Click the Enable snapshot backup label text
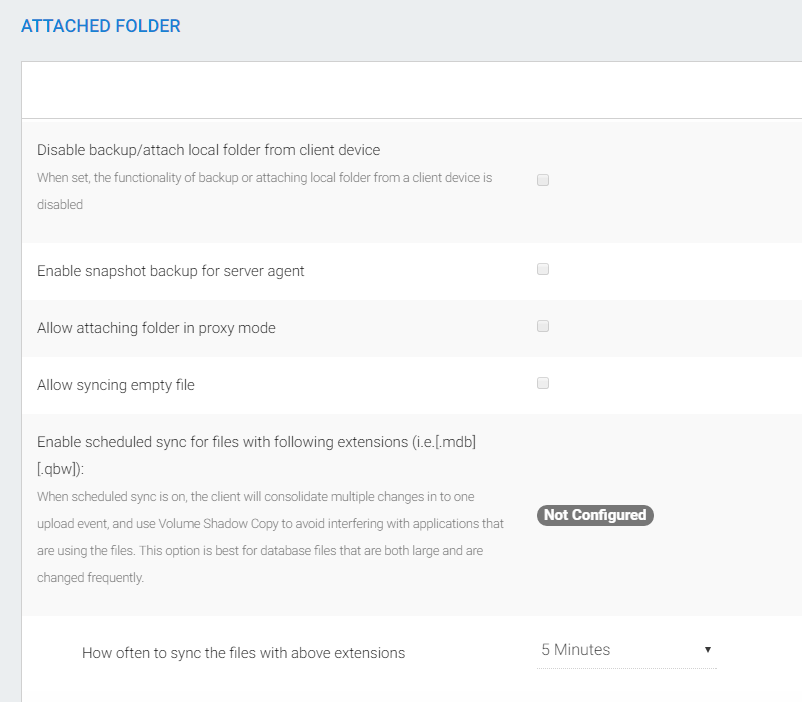Viewport: 802px width, 702px height. tap(170, 271)
